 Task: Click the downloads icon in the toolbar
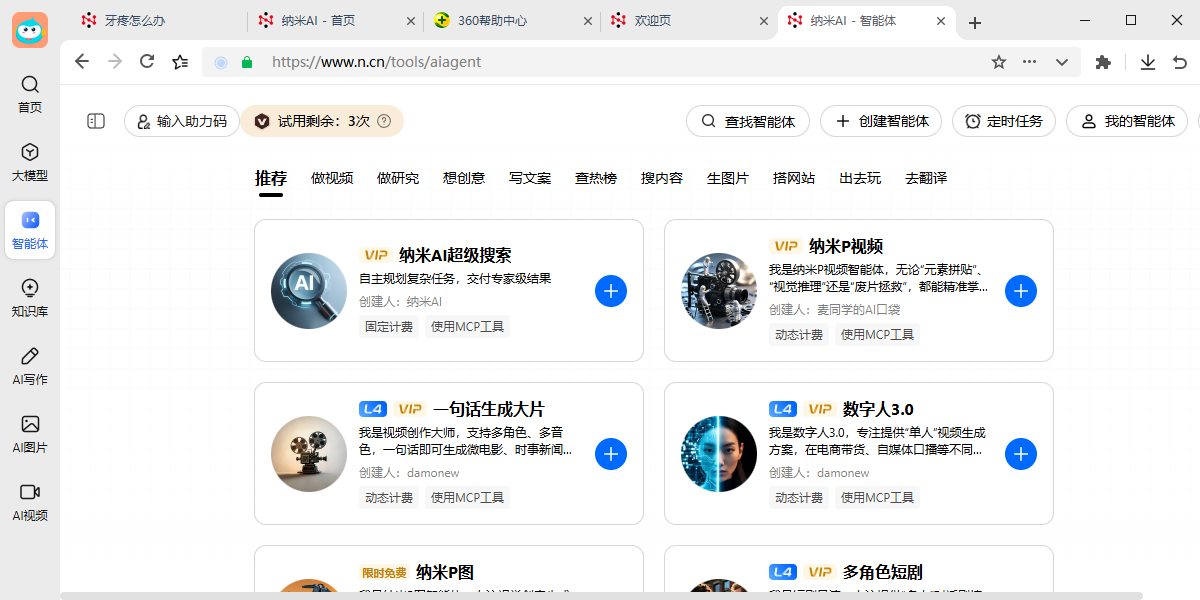1147,61
